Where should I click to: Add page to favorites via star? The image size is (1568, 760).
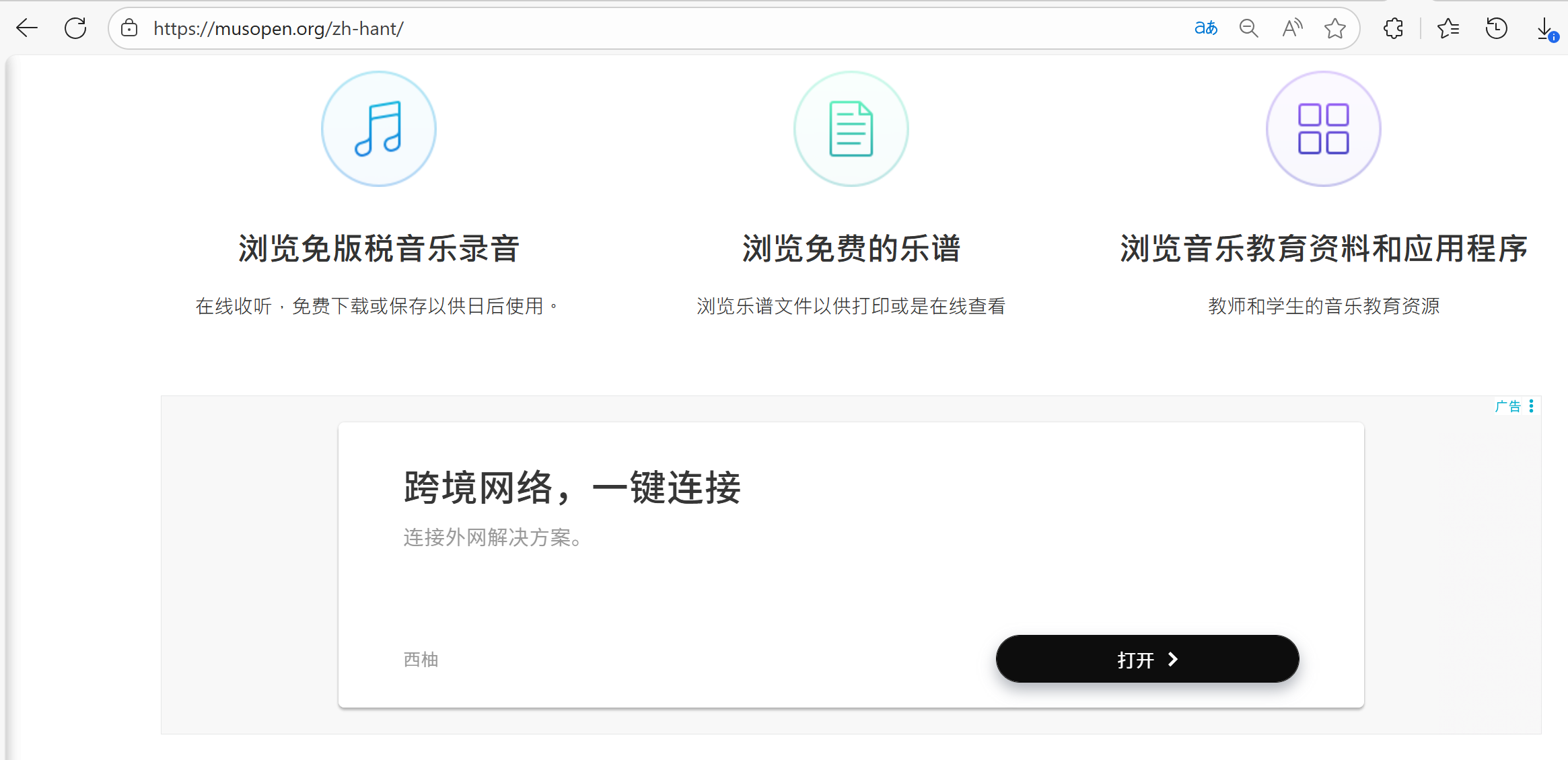pyautogui.click(x=1334, y=28)
